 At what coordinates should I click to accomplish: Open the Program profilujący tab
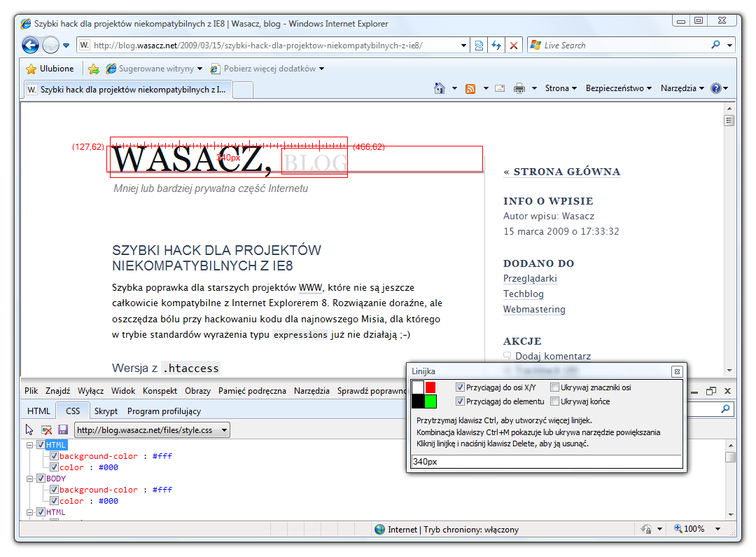pos(164,411)
